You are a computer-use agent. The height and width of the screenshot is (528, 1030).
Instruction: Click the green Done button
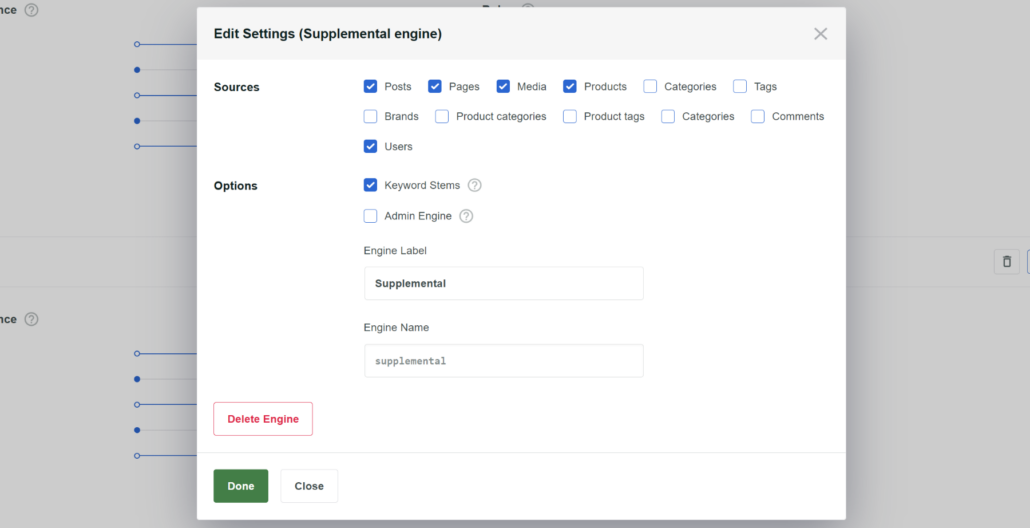pyautogui.click(x=240, y=486)
